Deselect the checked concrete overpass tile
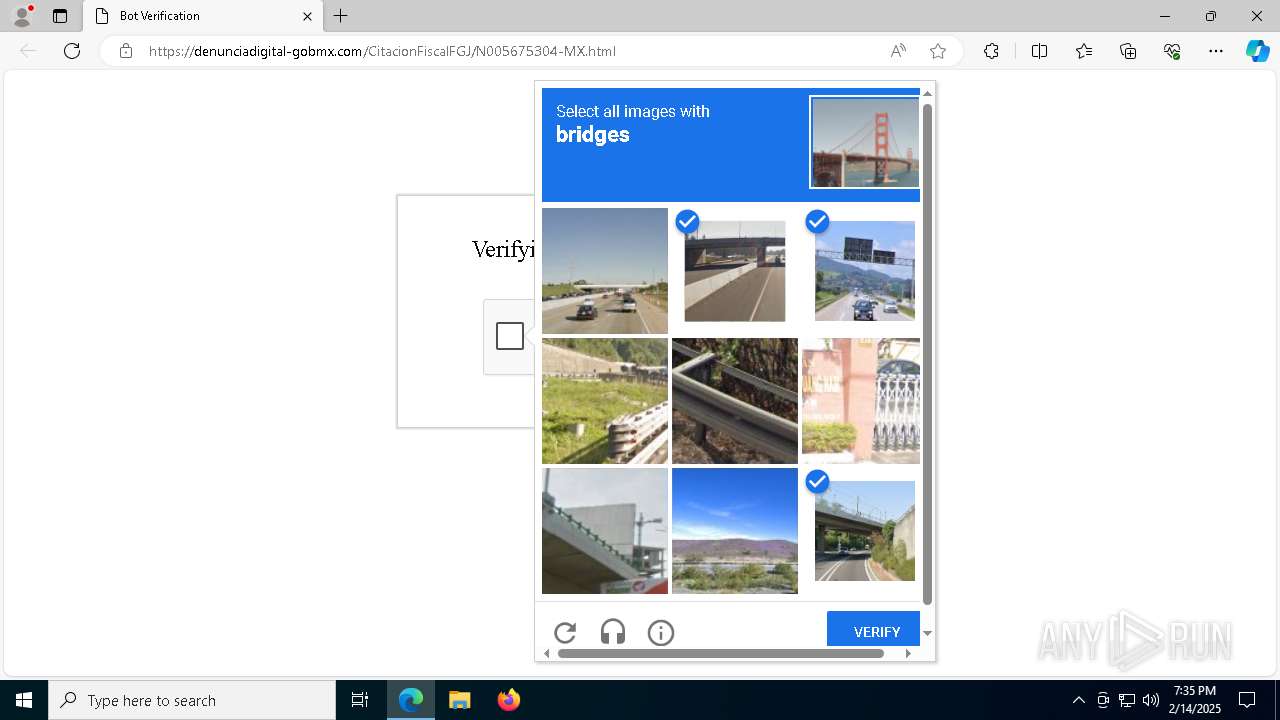Screen dimensions: 1280x720 735,271
